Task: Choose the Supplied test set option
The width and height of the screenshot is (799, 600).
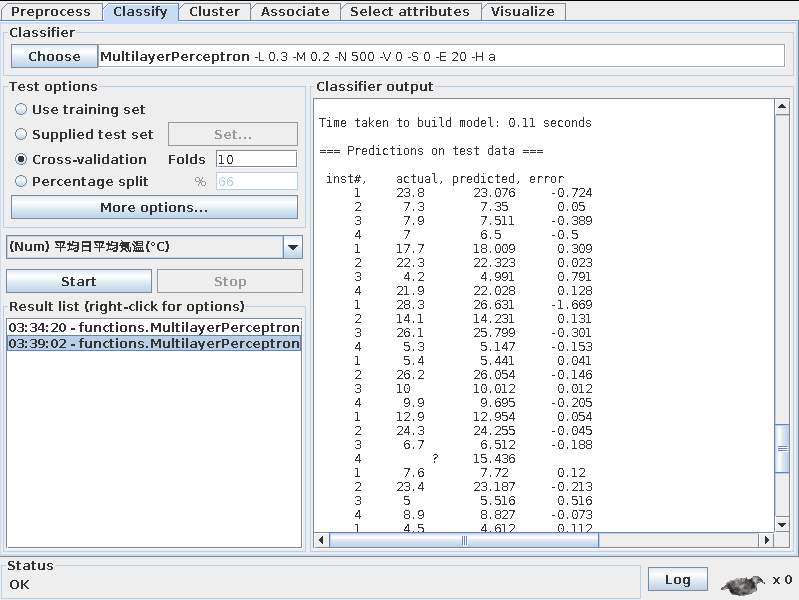Action: click(x=21, y=134)
